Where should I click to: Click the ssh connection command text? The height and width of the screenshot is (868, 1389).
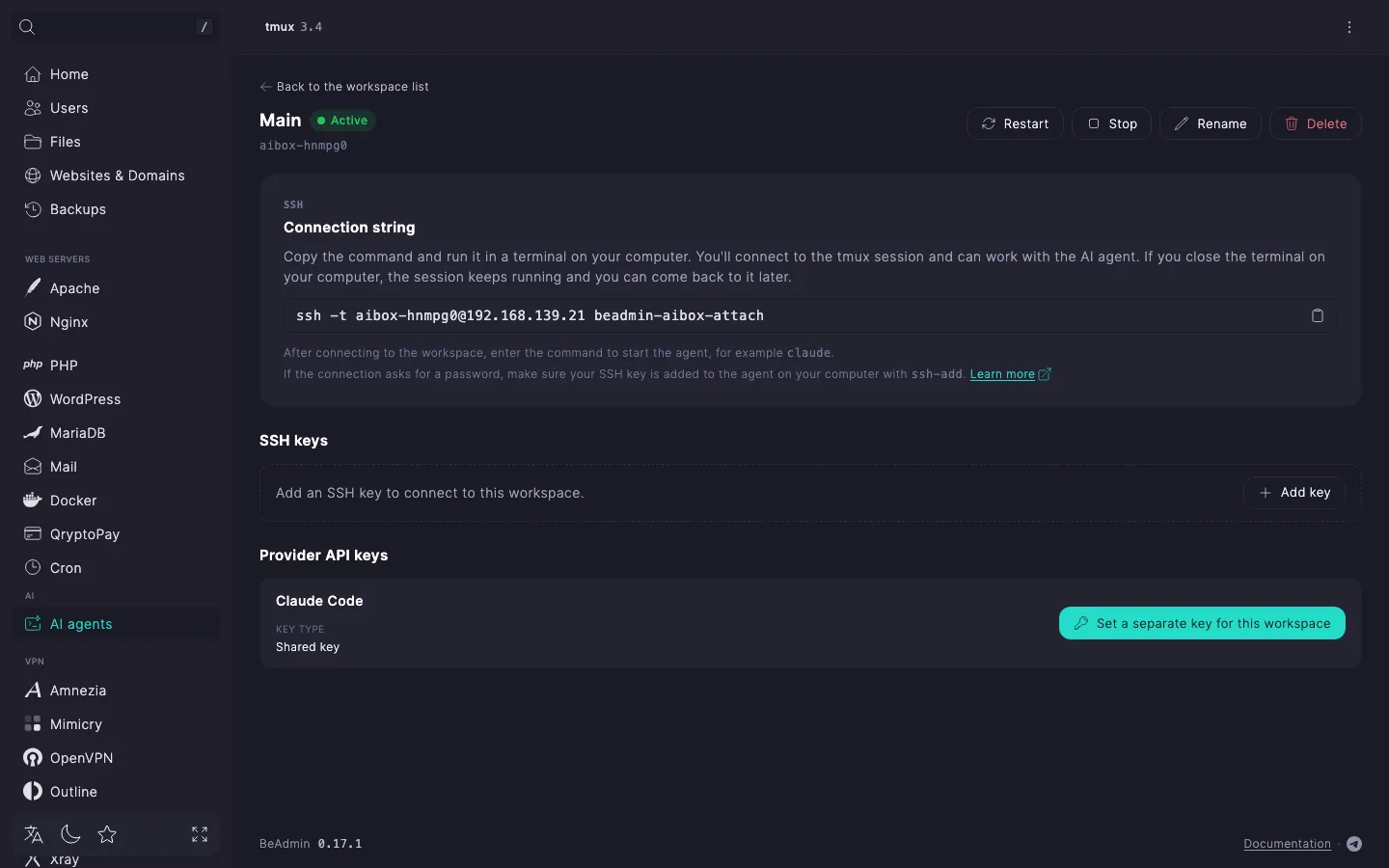click(x=530, y=315)
